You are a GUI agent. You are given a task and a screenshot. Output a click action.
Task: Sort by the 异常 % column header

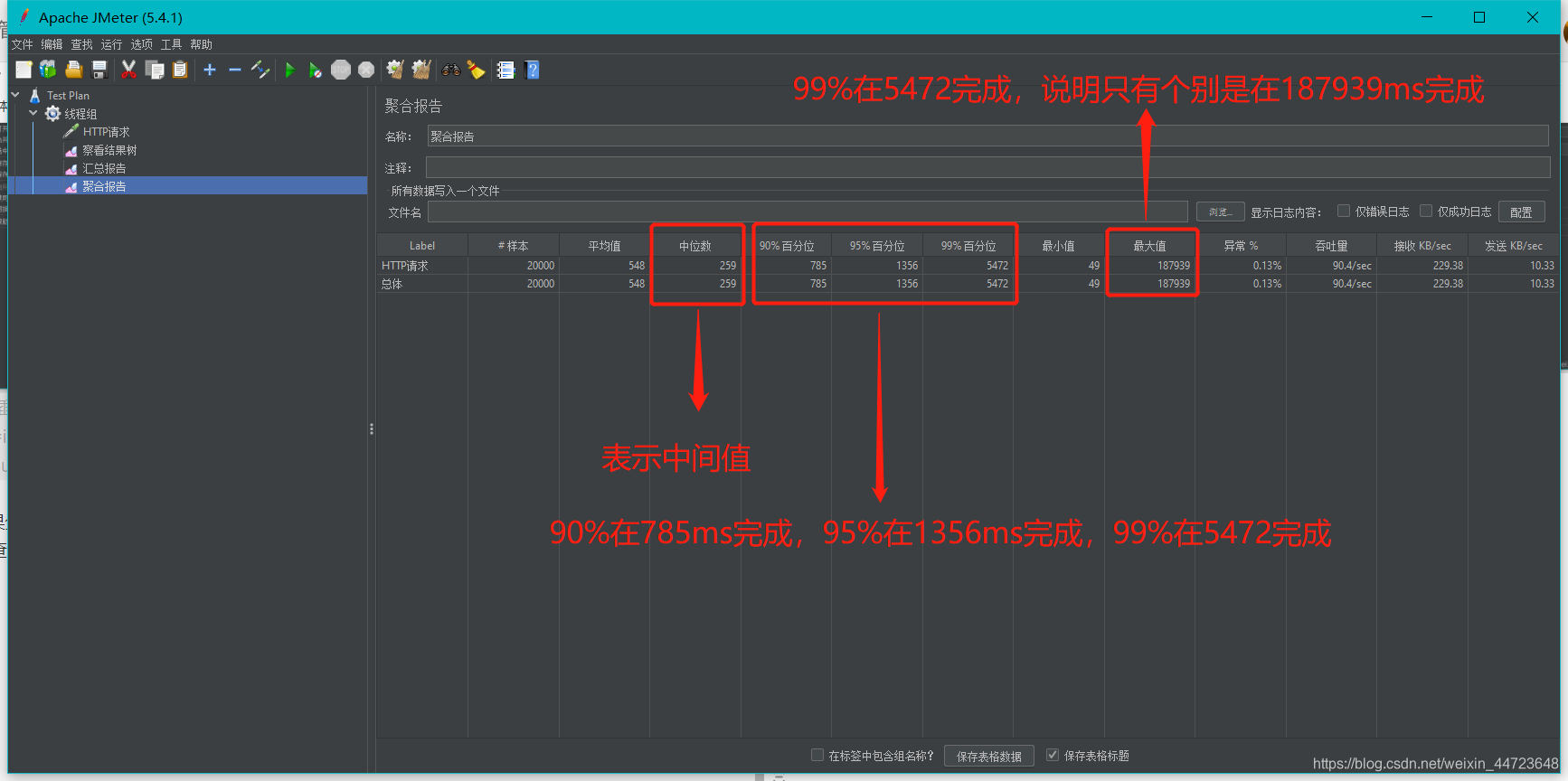click(x=1241, y=246)
